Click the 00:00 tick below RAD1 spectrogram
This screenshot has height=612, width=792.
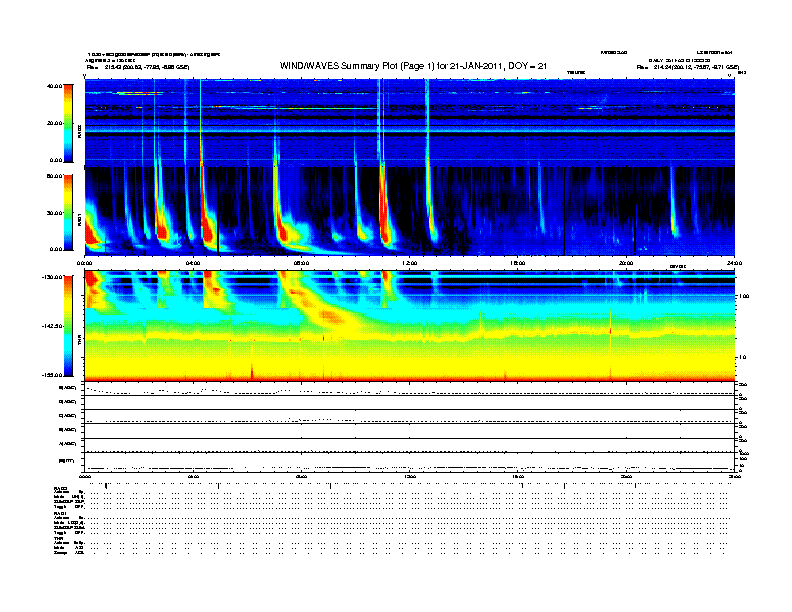coord(84,263)
